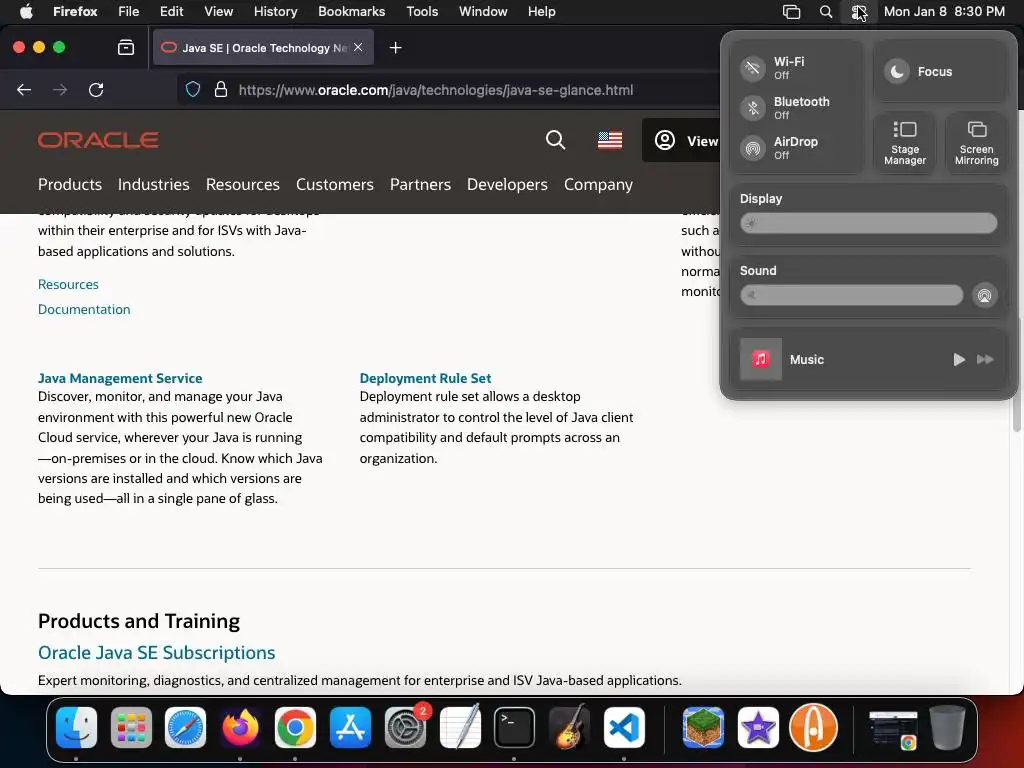
Task: Close the Java SE tab
Action: coord(358,47)
